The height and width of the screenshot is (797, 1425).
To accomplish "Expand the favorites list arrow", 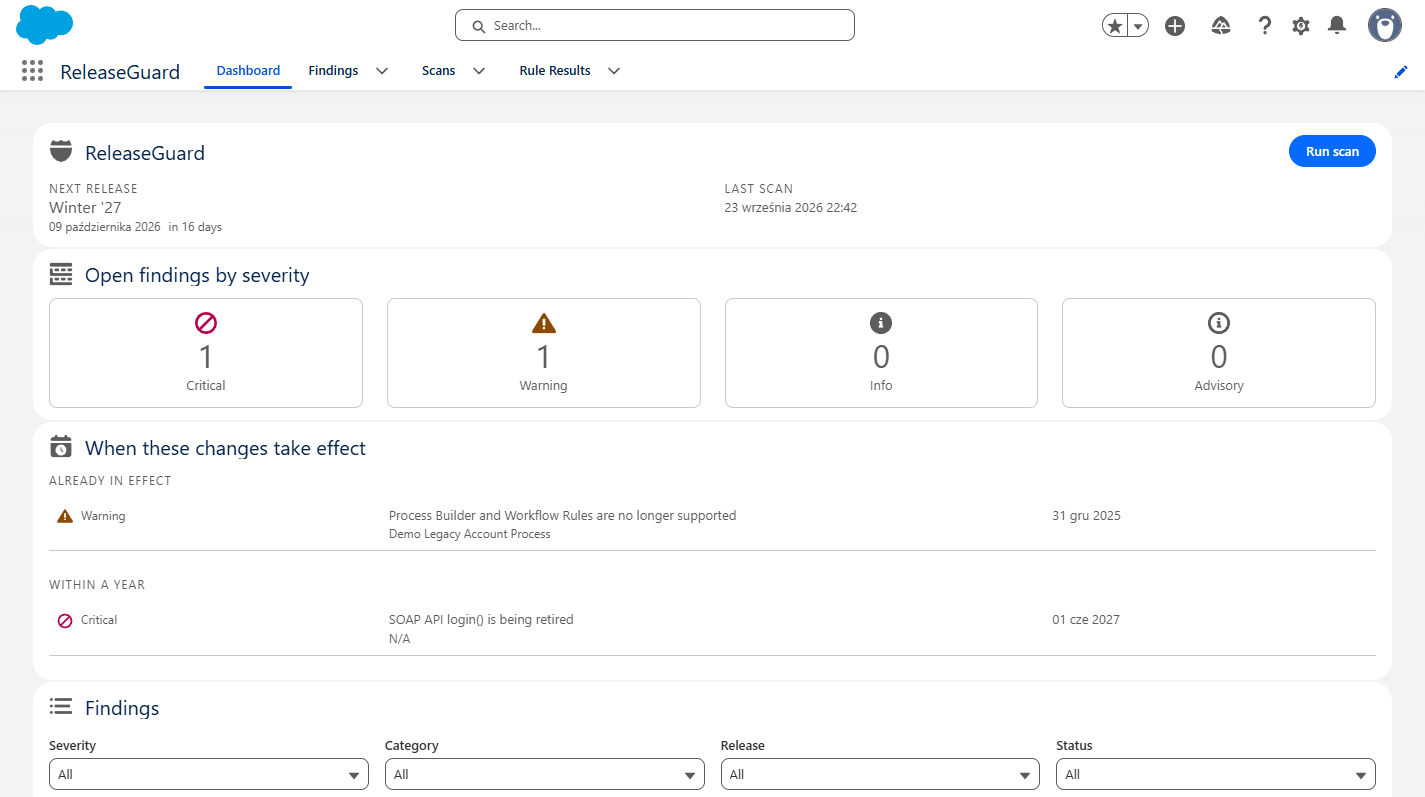I will pyautogui.click(x=1138, y=26).
